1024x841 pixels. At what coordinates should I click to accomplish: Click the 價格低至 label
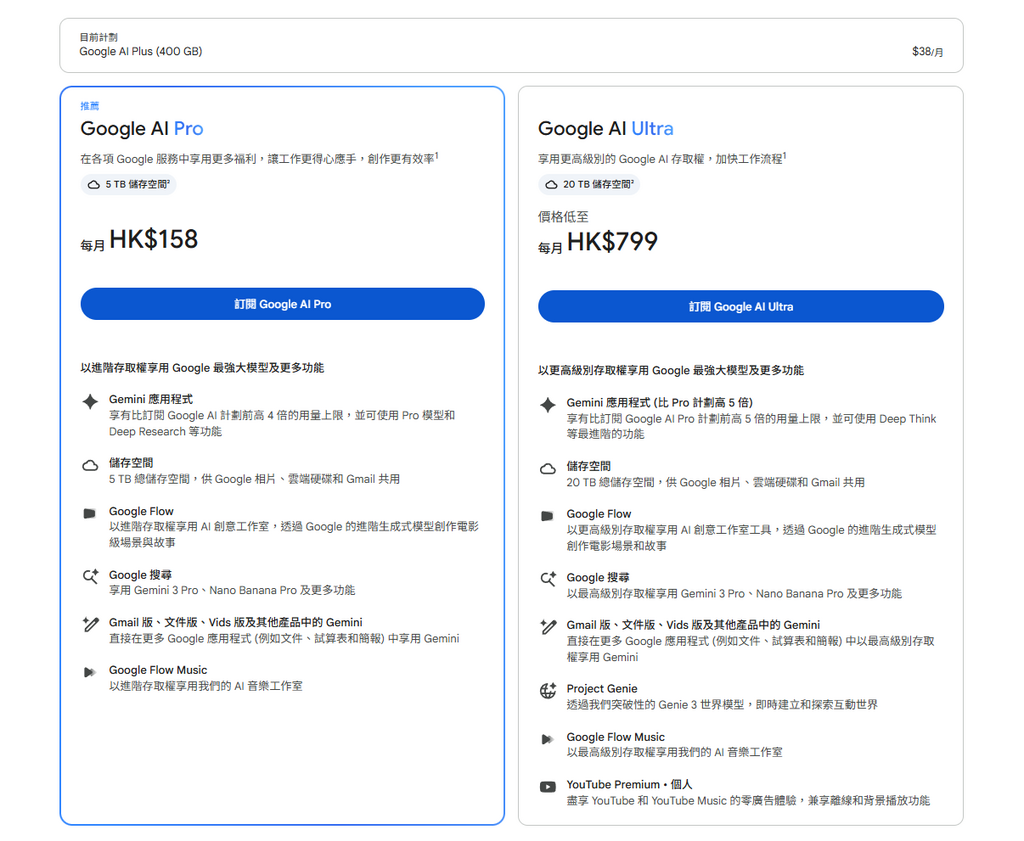tap(563, 217)
